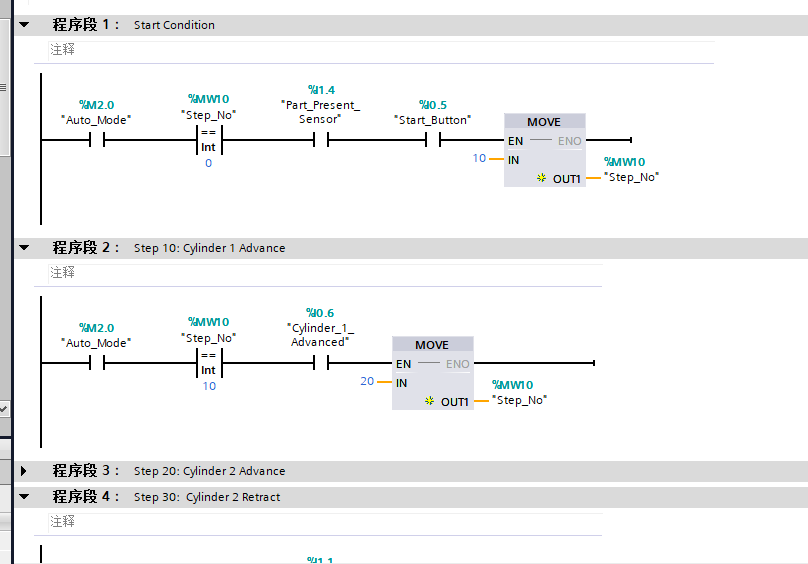808x564 pixels.
Task: Click the IN value 20 of MOVE block
Action: 367,381
